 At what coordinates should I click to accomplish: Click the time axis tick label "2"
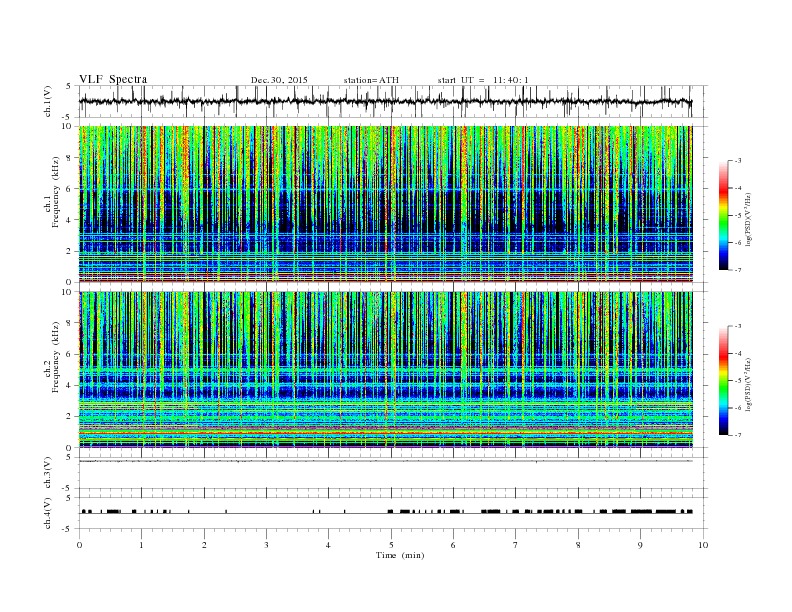(x=204, y=545)
